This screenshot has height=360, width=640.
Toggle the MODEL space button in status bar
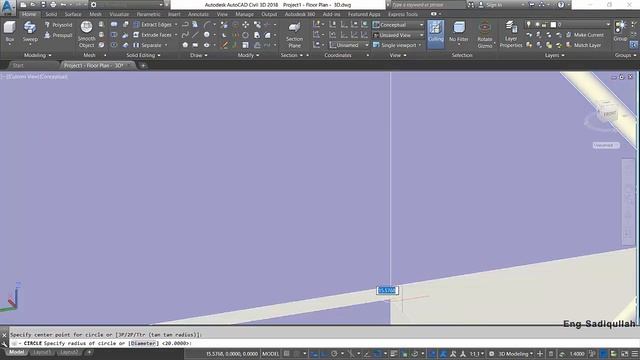[x=270, y=354]
